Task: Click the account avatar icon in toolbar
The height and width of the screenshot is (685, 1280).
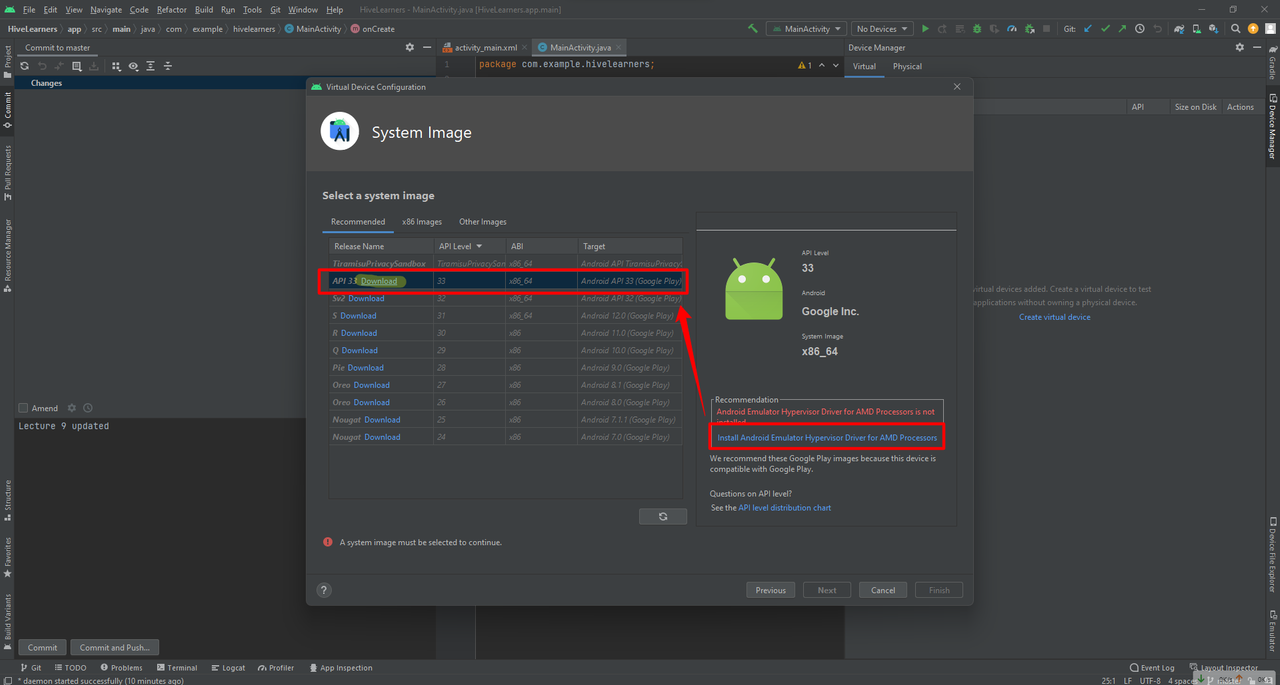Action: click(1269, 29)
